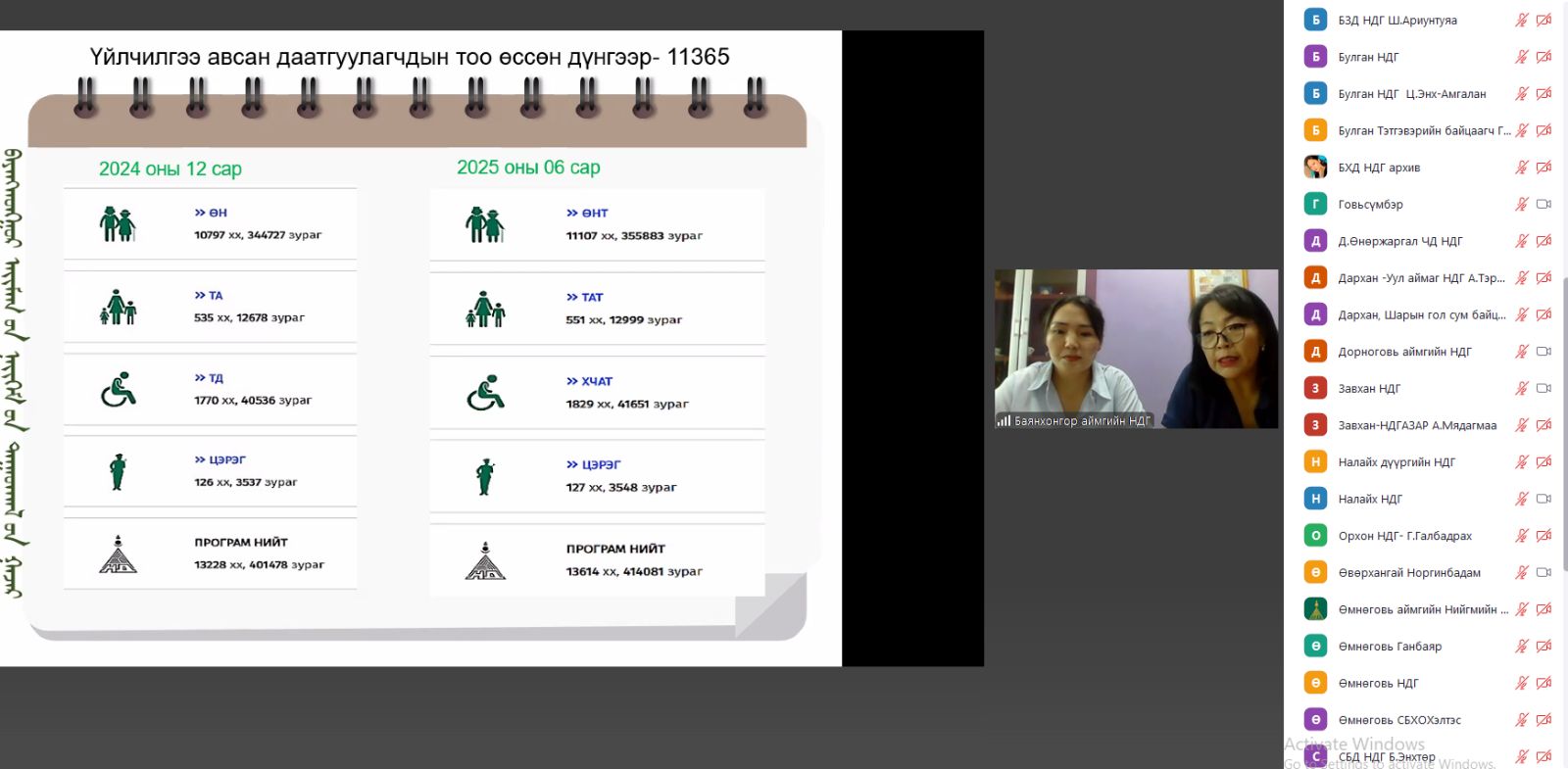Screen dimensions: 1568x769
Task: Click the Баянхонгор аймгийн НДГ video thumbnail
Action: pos(1136,349)
